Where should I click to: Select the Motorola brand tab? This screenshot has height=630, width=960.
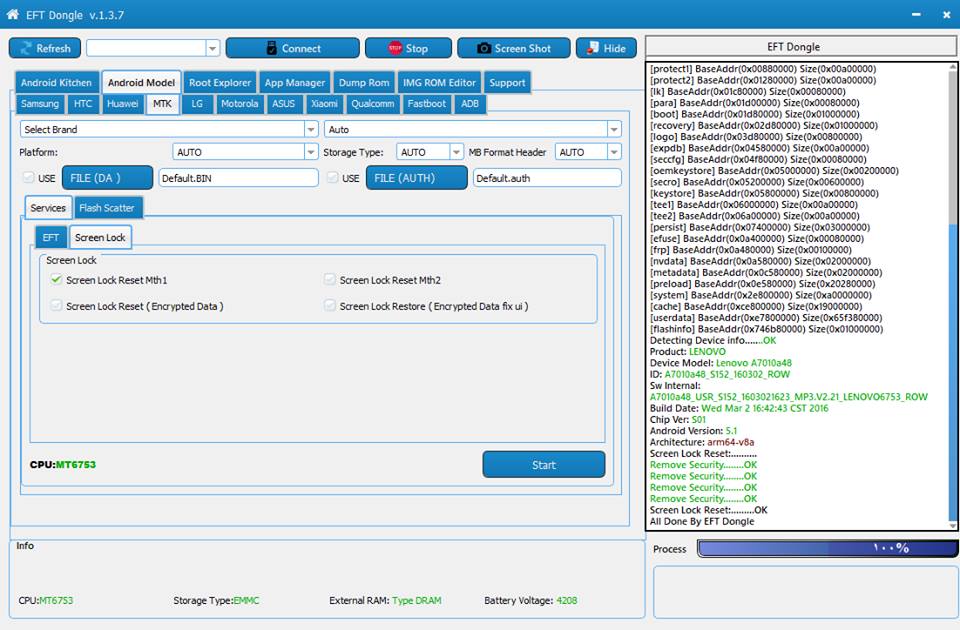239,104
